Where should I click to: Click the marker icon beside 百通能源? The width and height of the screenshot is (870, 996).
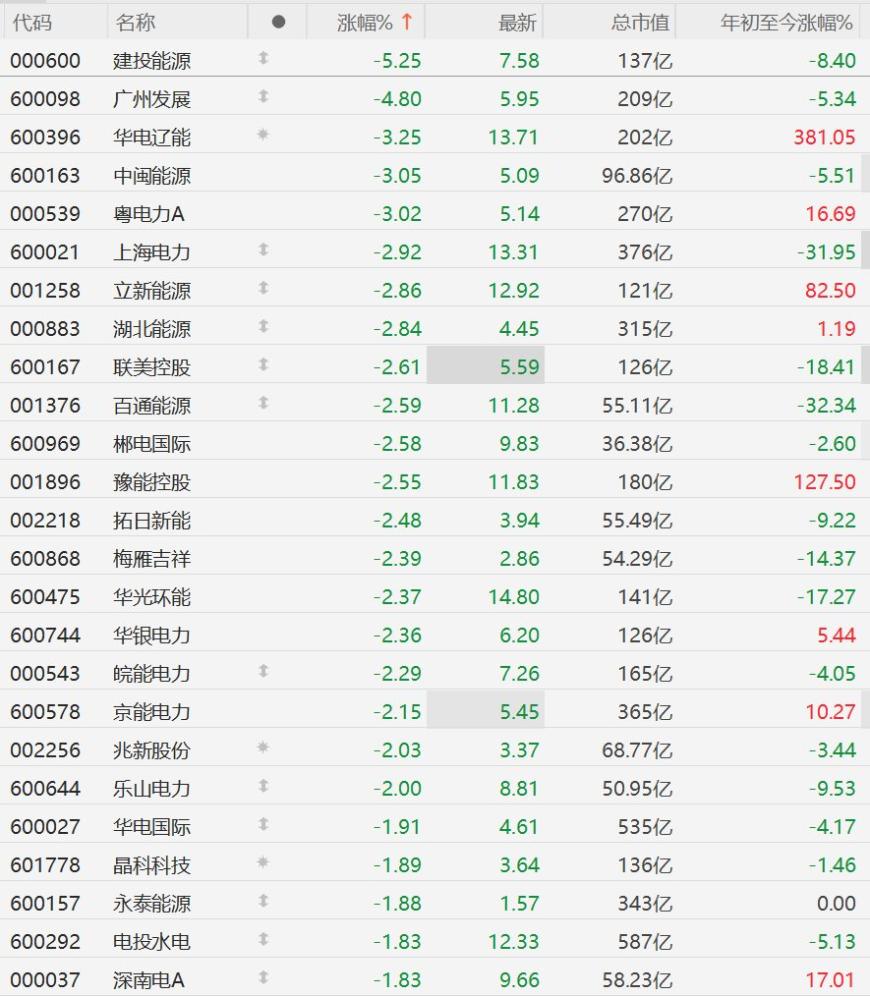coord(264,403)
